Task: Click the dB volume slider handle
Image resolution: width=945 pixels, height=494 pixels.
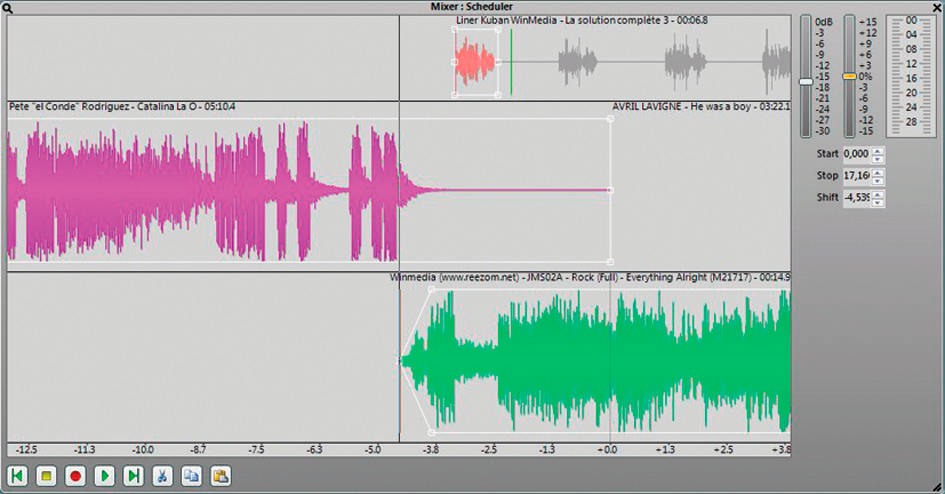Action: (806, 81)
